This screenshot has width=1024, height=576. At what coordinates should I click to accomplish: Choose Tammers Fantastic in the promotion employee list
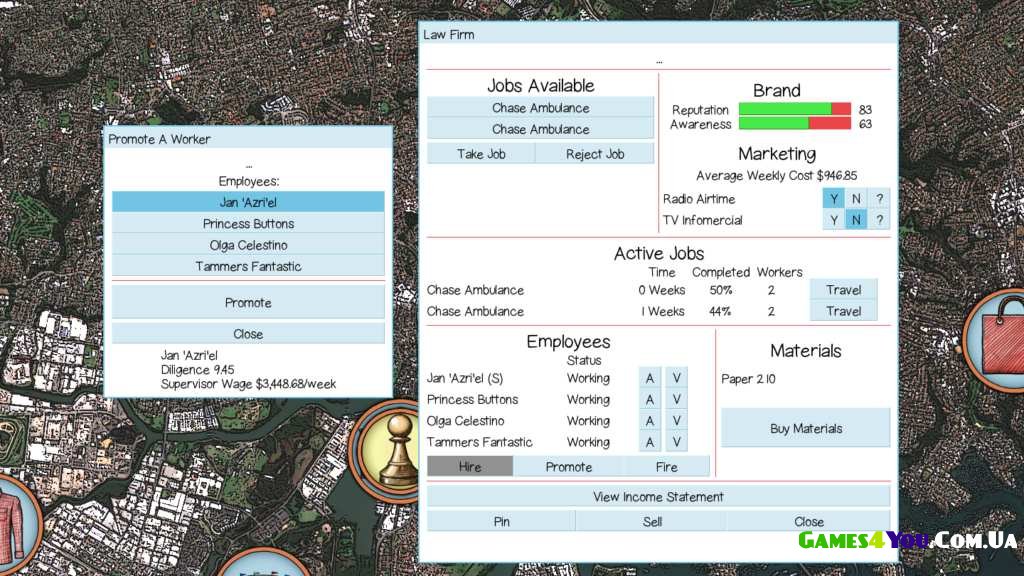point(248,266)
